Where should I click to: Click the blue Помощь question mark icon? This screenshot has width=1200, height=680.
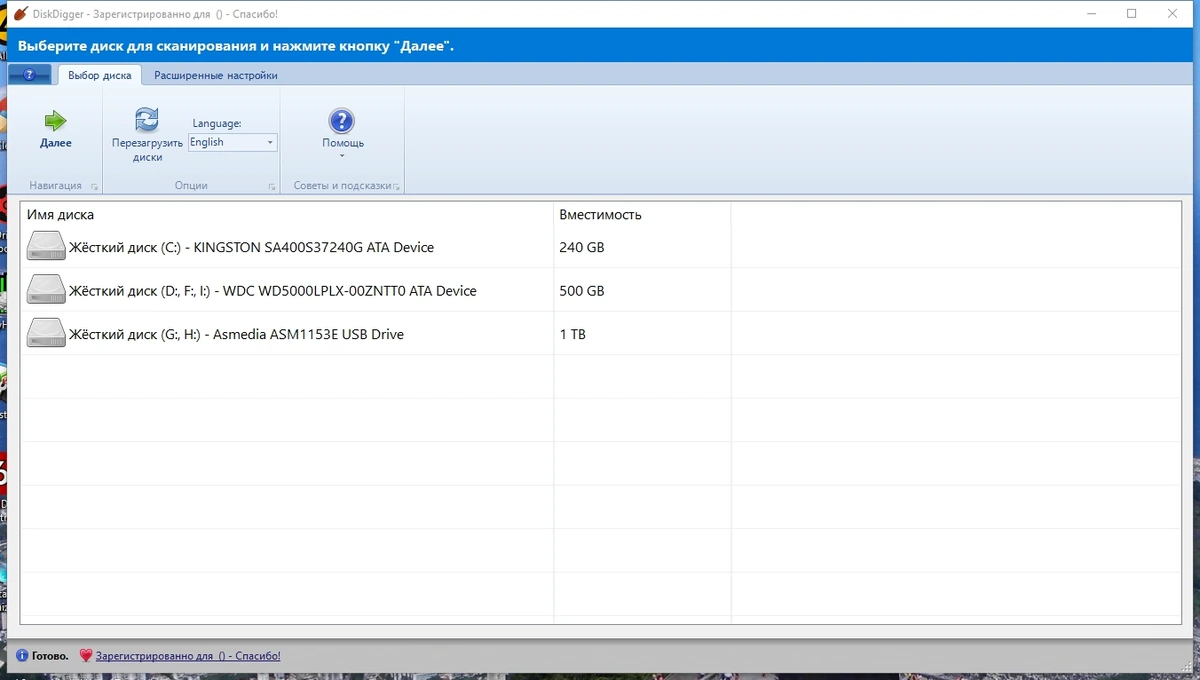(342, 121)
